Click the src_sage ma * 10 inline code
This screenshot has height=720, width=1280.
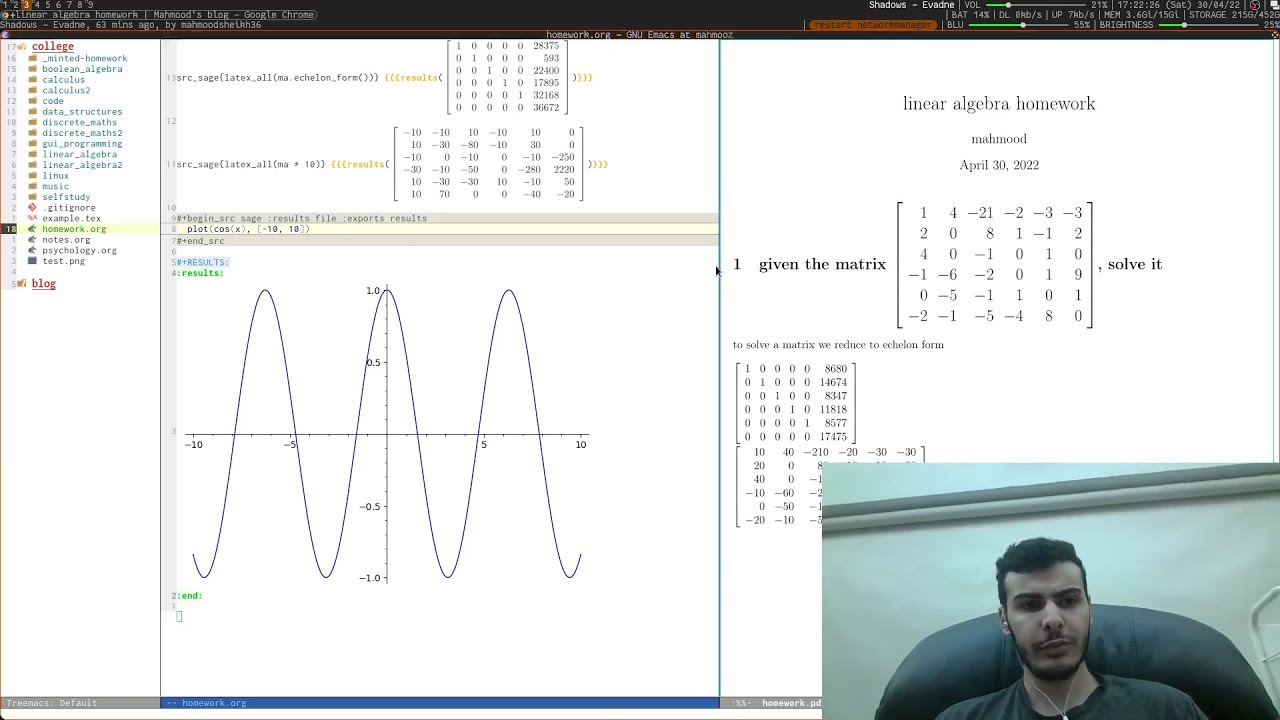tap(251, 164)
